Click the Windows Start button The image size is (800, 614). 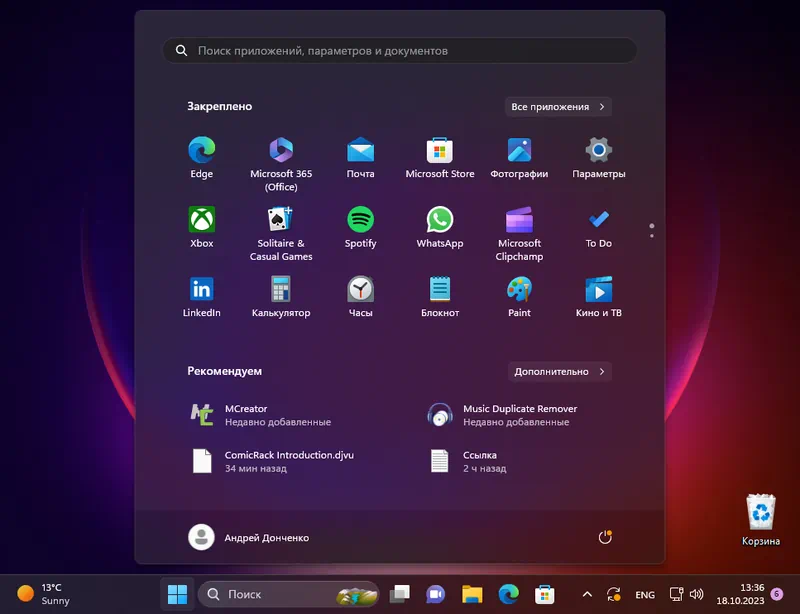click(x=177, y=594)
